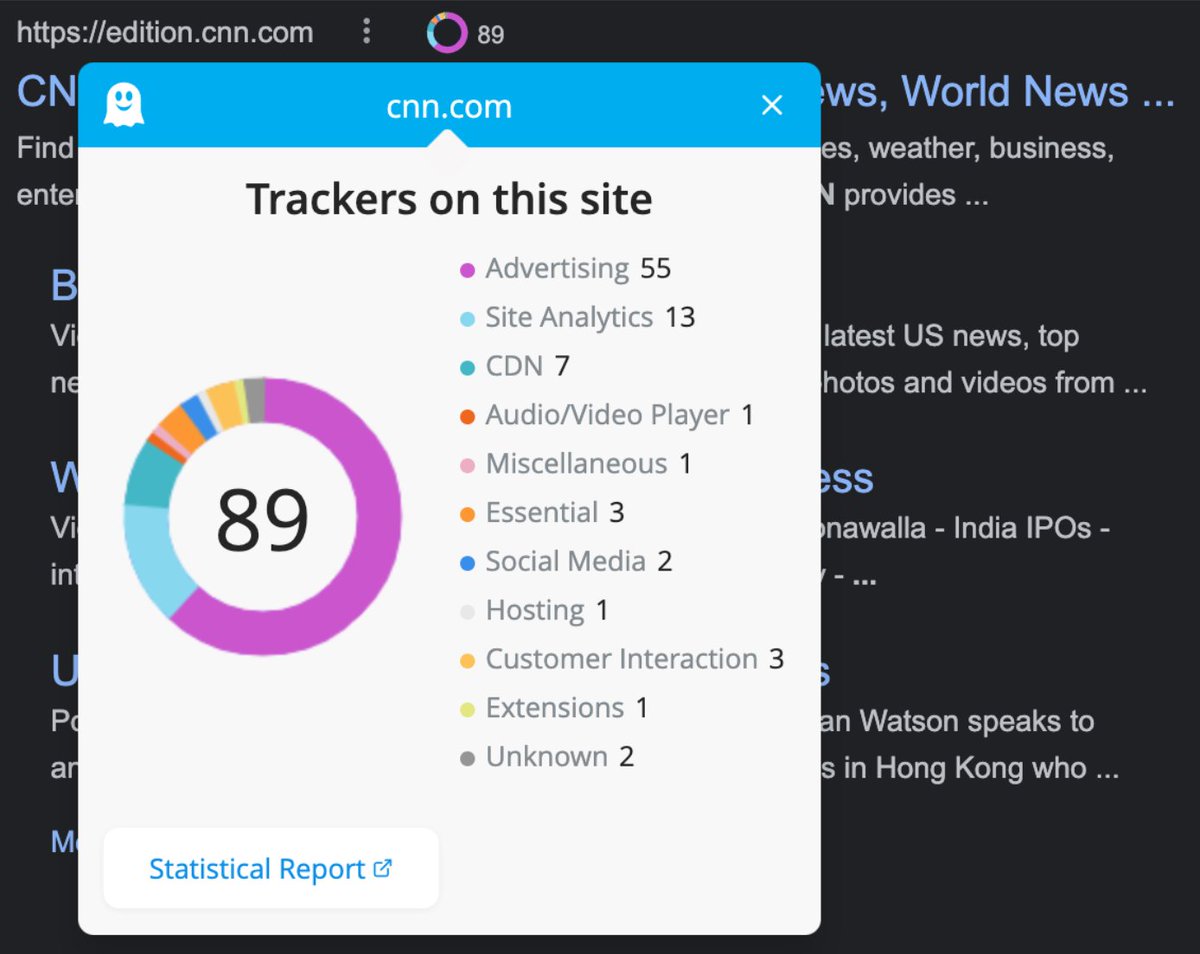Click the teal CDN legend dot

[467, 368]
